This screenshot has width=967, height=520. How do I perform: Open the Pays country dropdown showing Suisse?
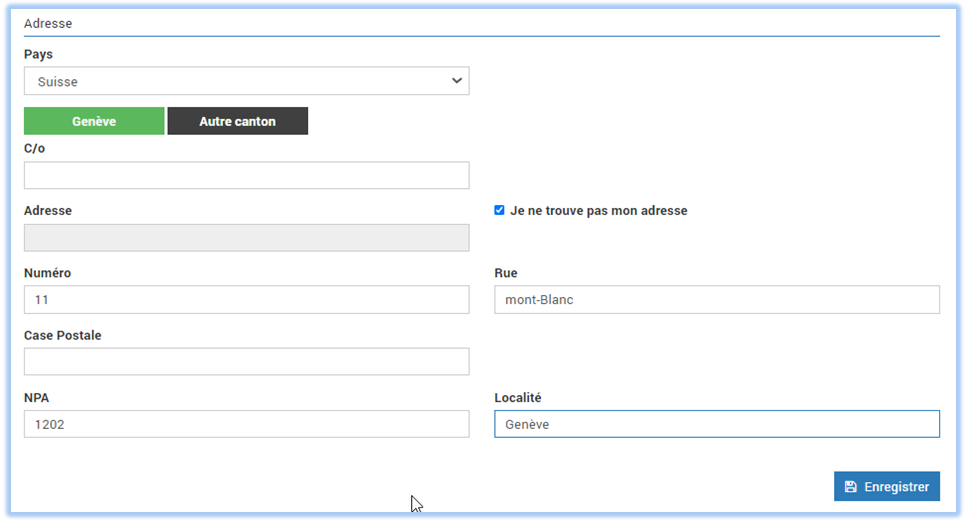click(x=247, y=81)
